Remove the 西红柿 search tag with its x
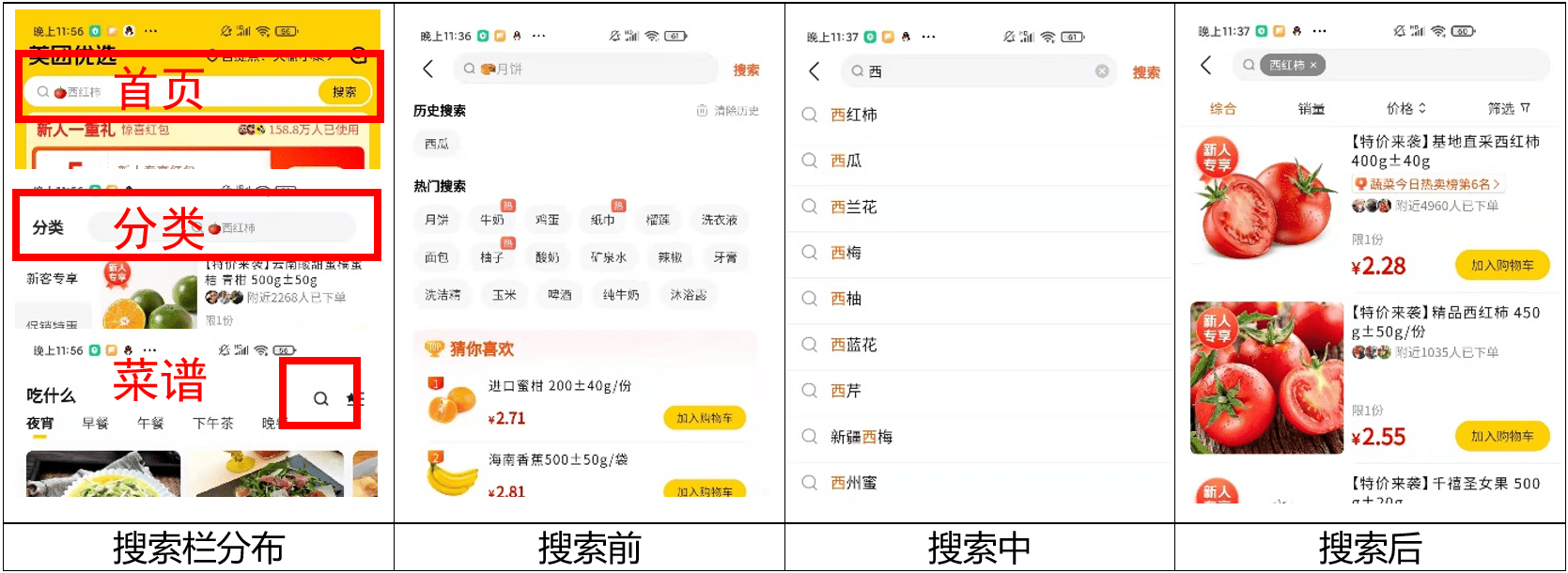1568x573 pixels. 1313,65
